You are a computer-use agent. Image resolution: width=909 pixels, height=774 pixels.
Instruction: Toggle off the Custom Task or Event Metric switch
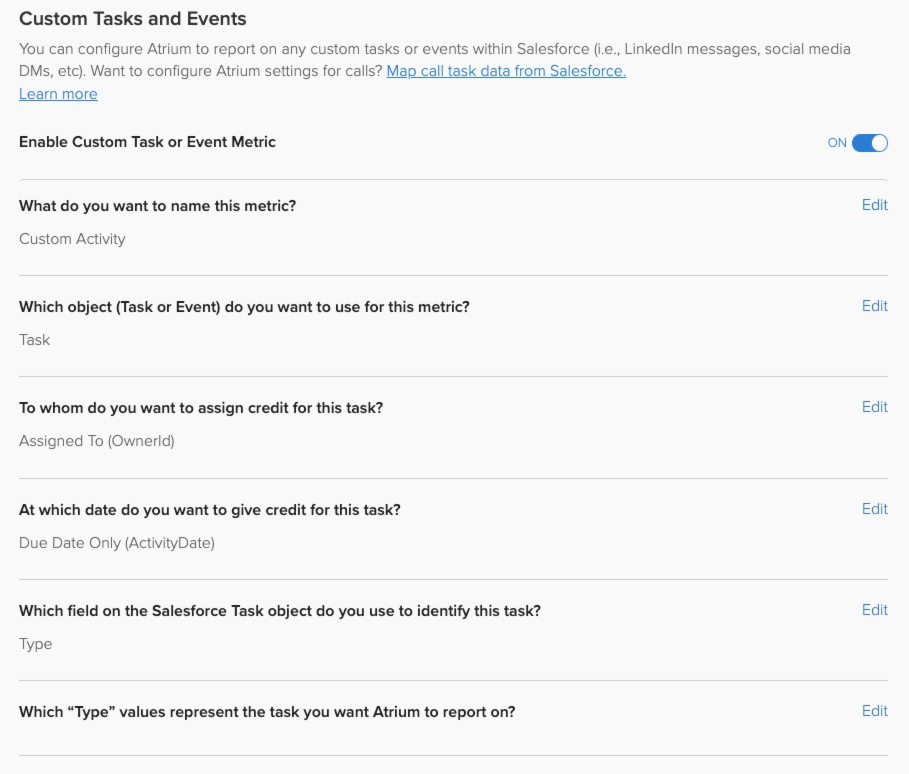pos(870,143)
